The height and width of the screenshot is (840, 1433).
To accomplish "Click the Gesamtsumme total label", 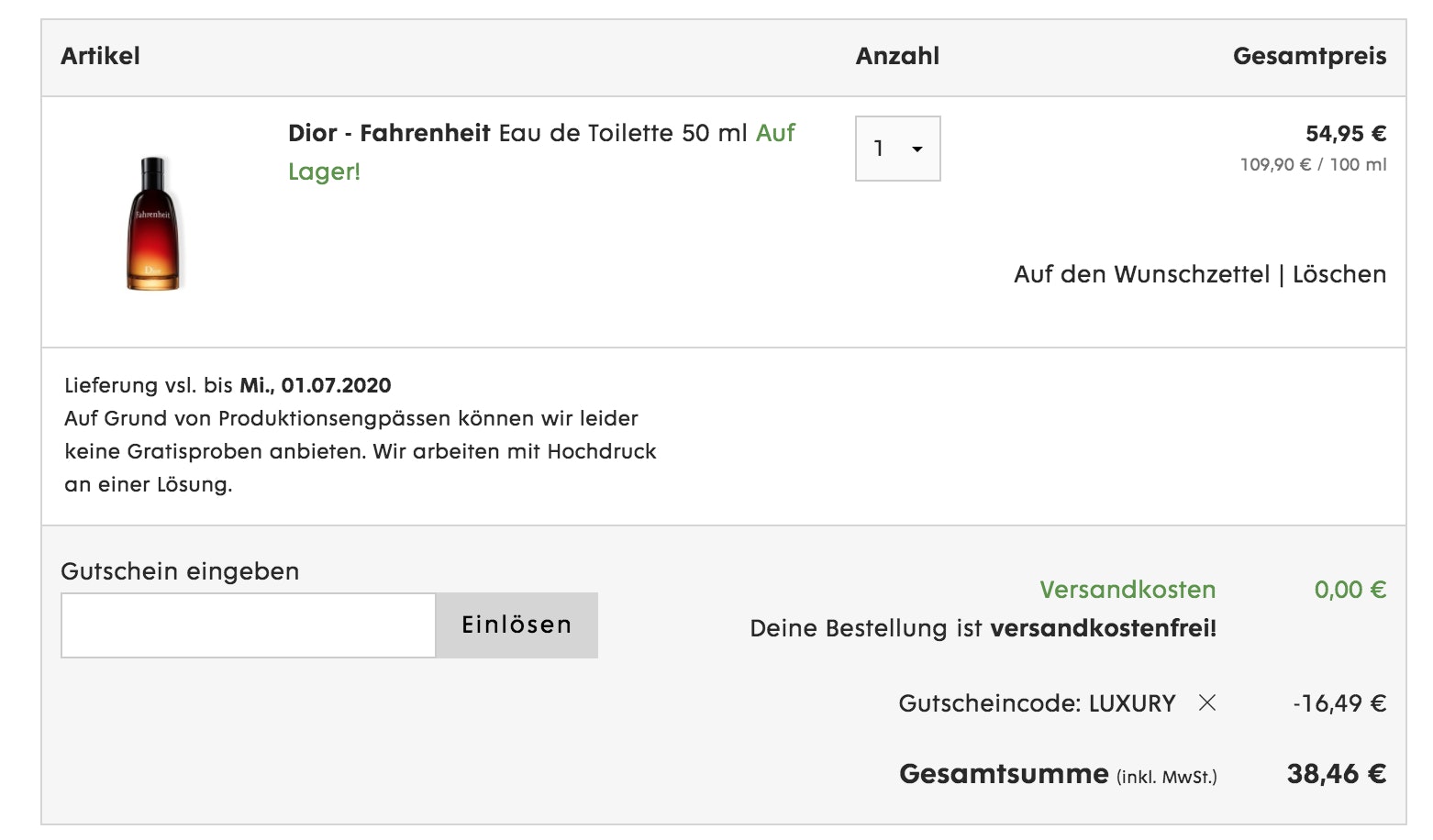I will (x=1004, y=774).
